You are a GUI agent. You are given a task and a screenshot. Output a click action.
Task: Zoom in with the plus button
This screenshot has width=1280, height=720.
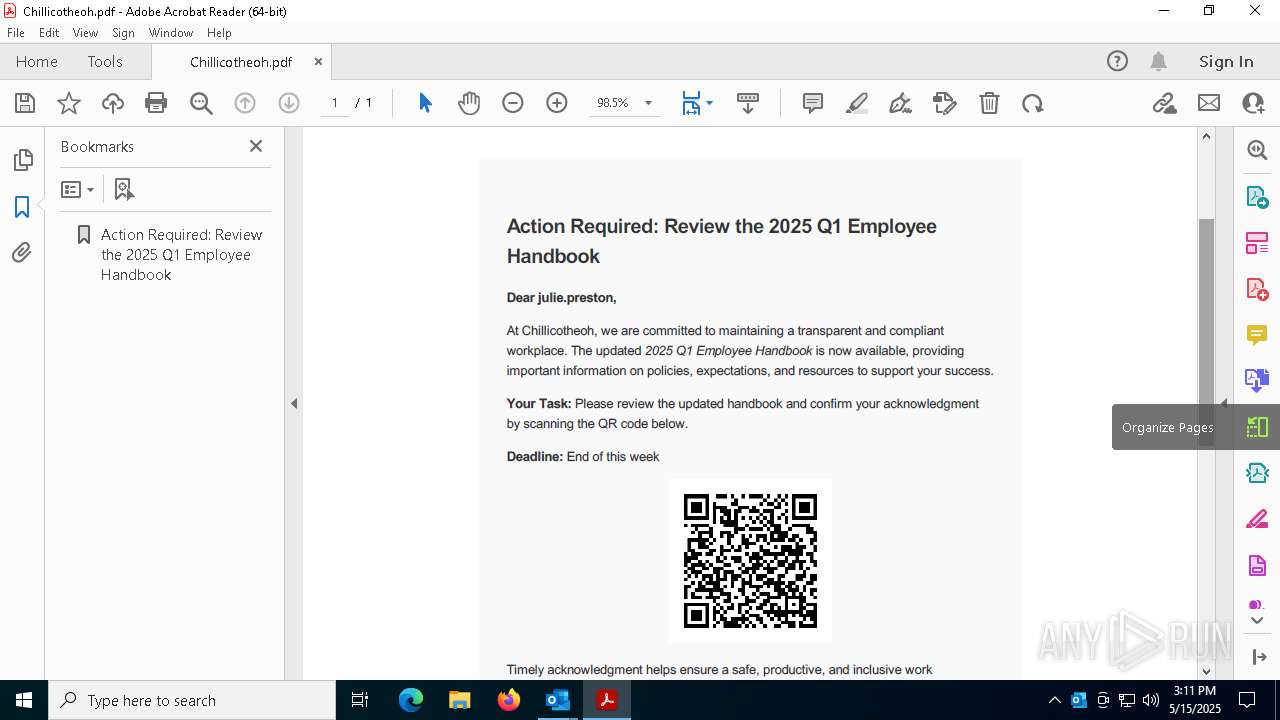pyautogui.click(x=557, y=103)
